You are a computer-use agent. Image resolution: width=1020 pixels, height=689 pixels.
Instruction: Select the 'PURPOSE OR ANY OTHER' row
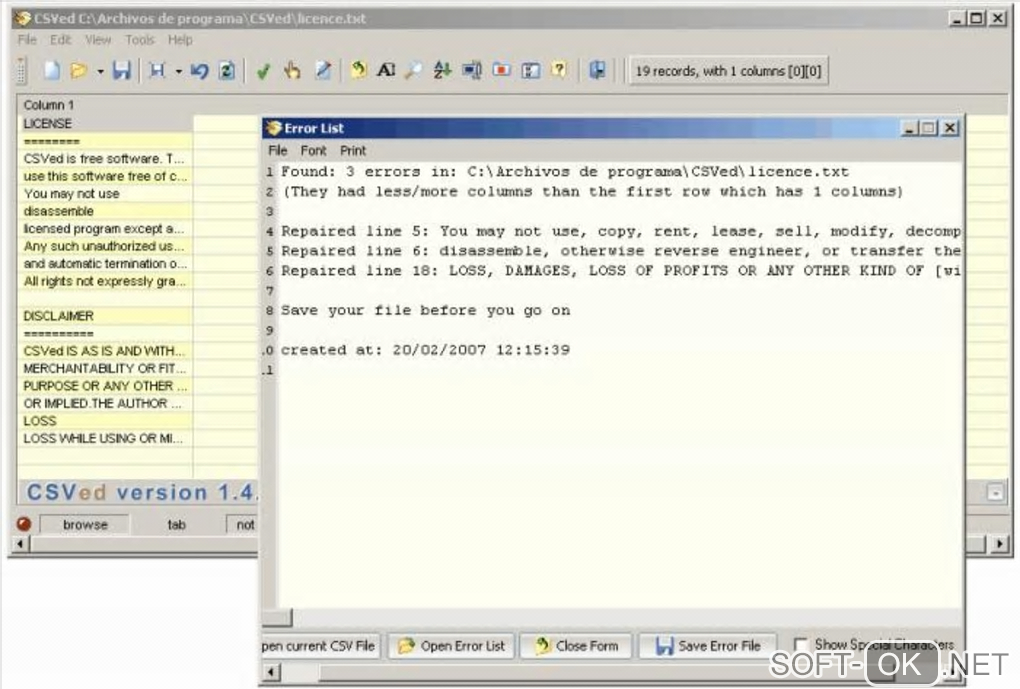(x=106, y=386)
